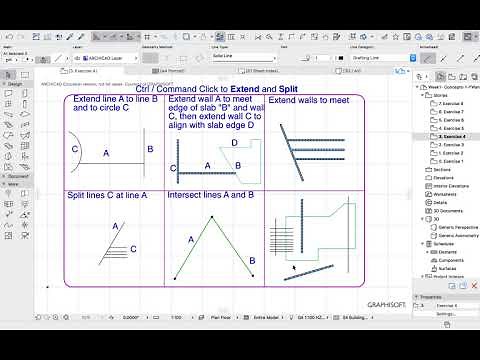
Task: Open 0. Exercise 1 in the Navigator
Action: pos(447,161)
